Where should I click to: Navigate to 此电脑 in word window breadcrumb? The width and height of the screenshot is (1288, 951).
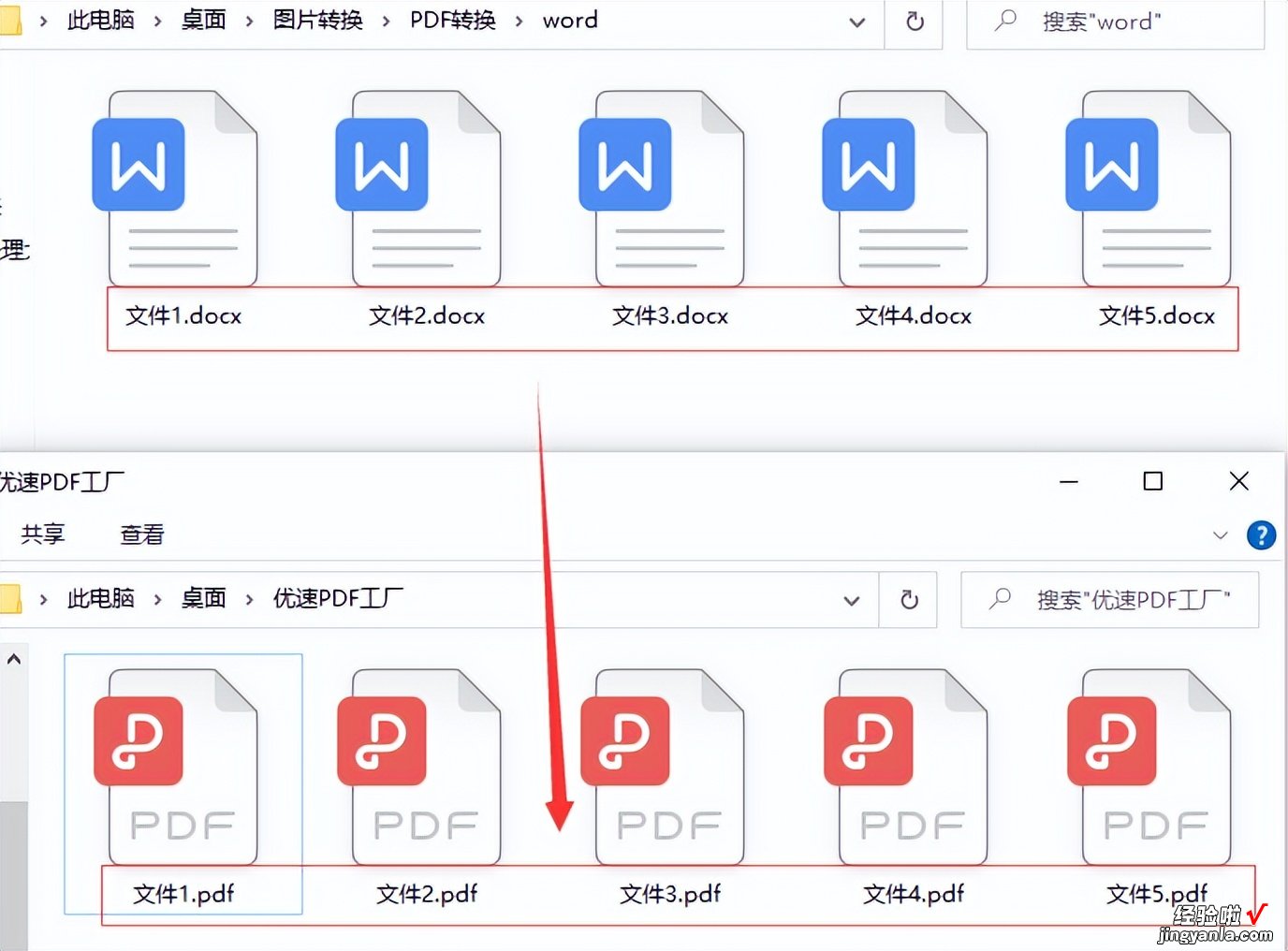(100, 20)
